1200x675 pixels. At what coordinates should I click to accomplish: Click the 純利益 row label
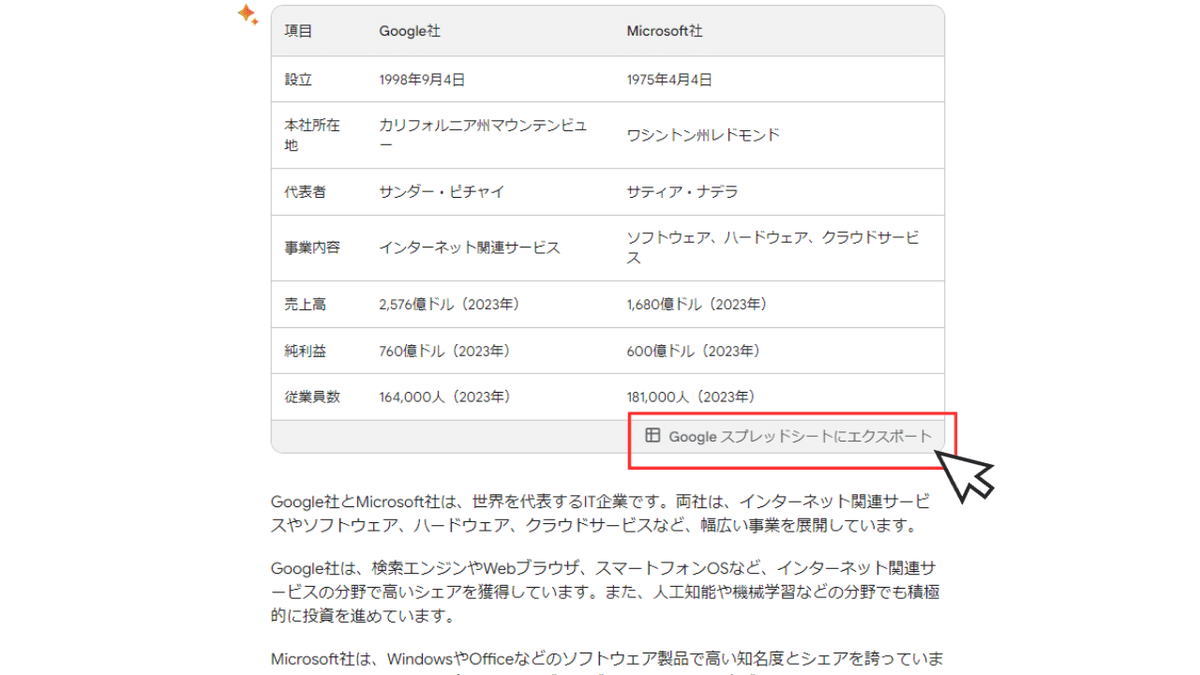pyautogui.click(x=306, y=351)
